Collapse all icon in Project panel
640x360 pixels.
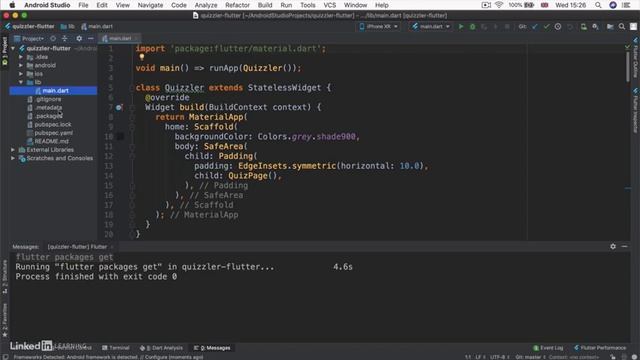tap(64, 38)
